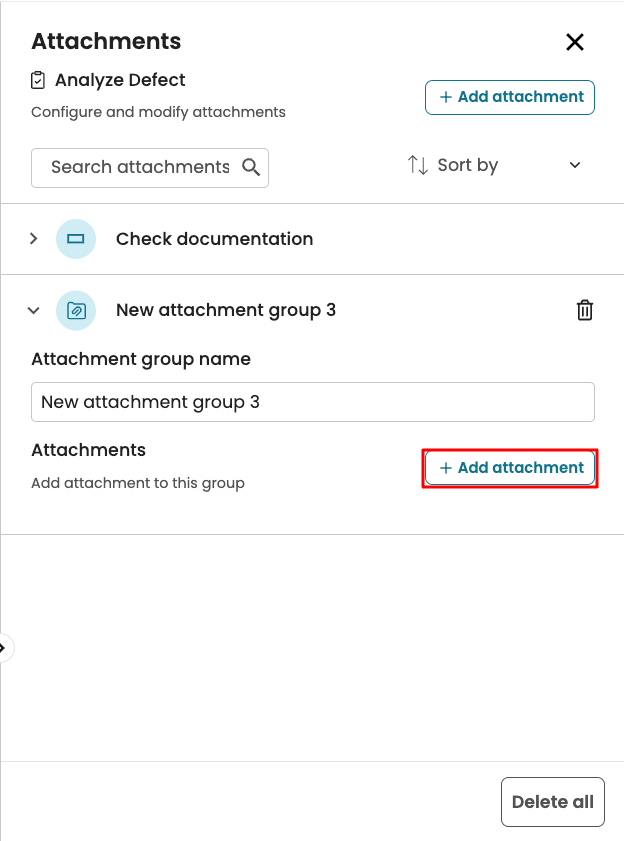Click the magnifier icon in the search box
This screenshot has height=841, width=624.
pyautogui.click(x=251, y=167)
